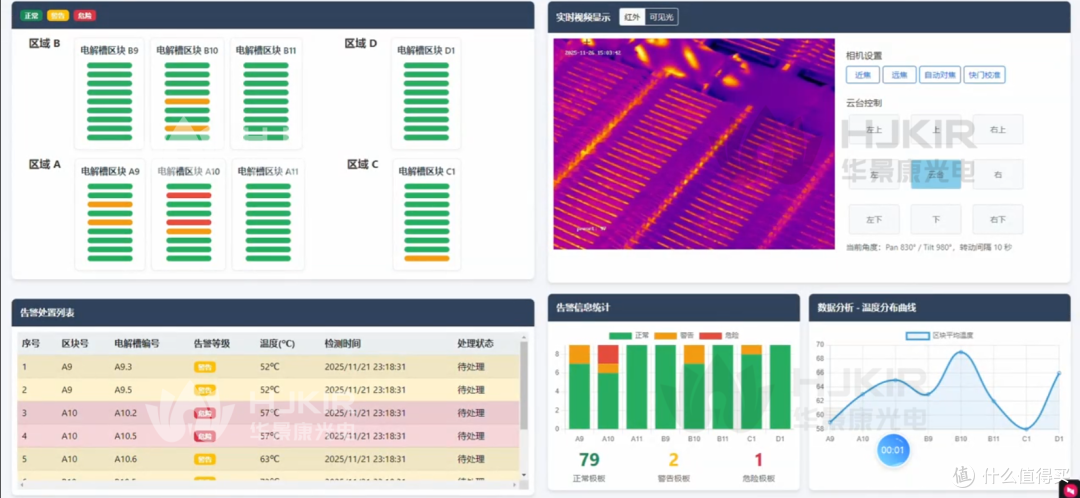This screenshot has height=498, width=1080.
Task: Click the blue 00:01 timer bubble
Action: [x=893, y=450]
